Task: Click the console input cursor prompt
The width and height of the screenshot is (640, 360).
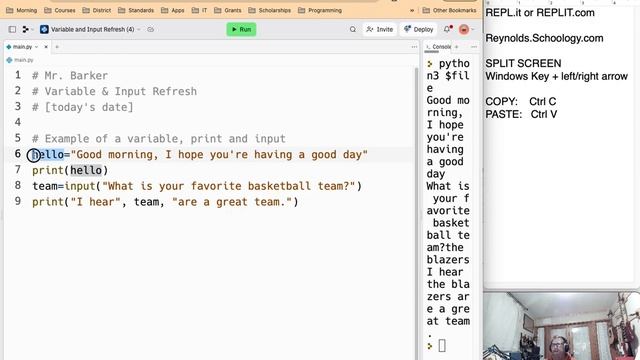Action: tap(442, 346)
